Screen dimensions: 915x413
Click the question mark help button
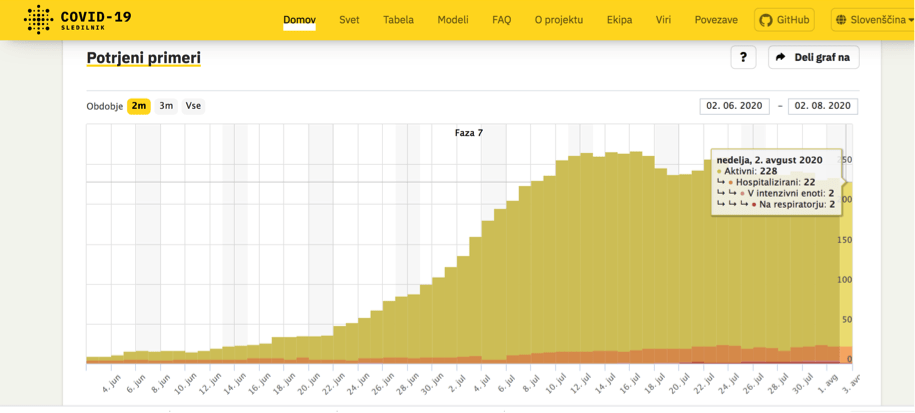[743, 58]
